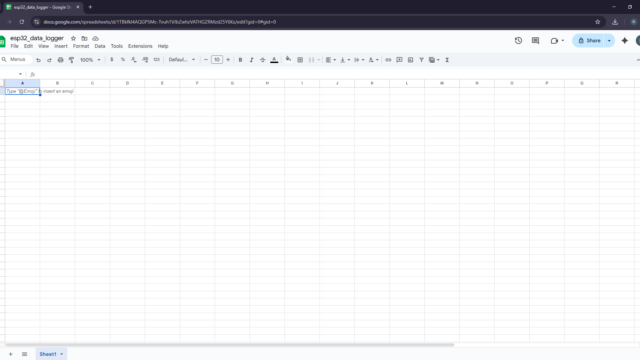Open the Format menu

(x=81, y=46)
